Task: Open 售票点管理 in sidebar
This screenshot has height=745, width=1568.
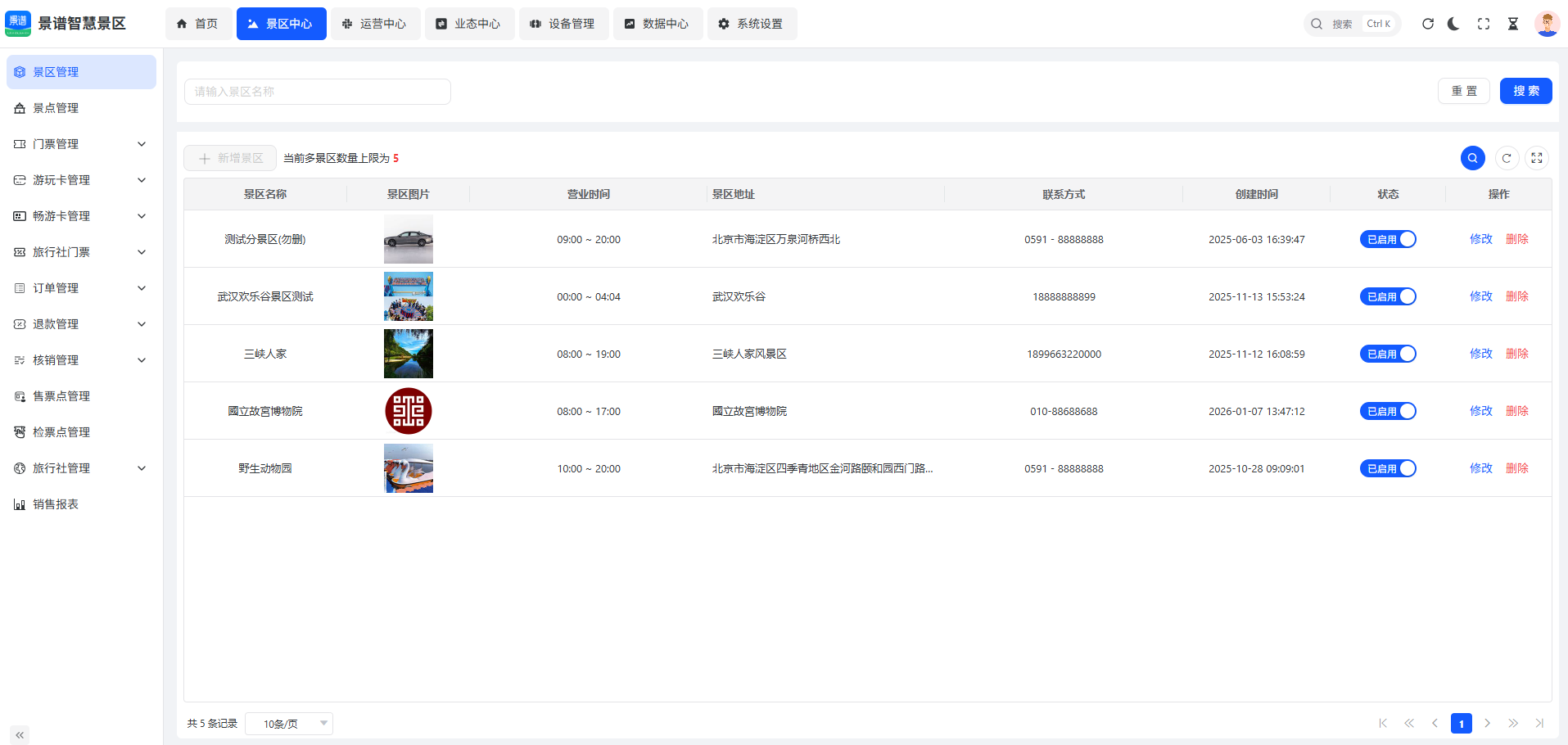Action: 81,396
